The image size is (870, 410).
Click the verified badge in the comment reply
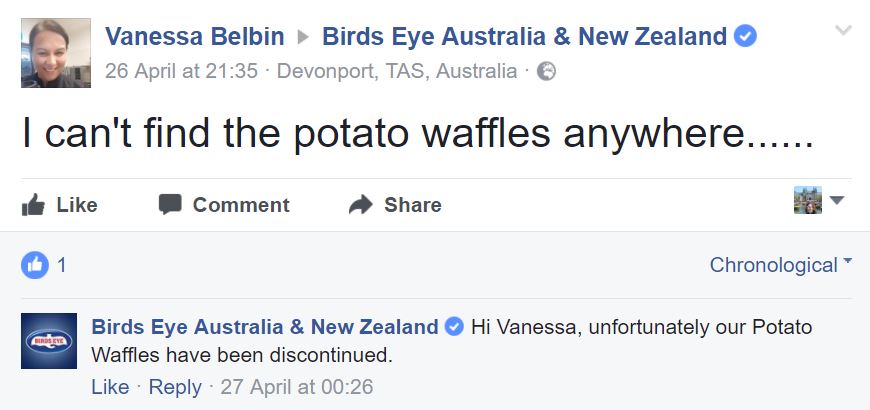point(454,327)
